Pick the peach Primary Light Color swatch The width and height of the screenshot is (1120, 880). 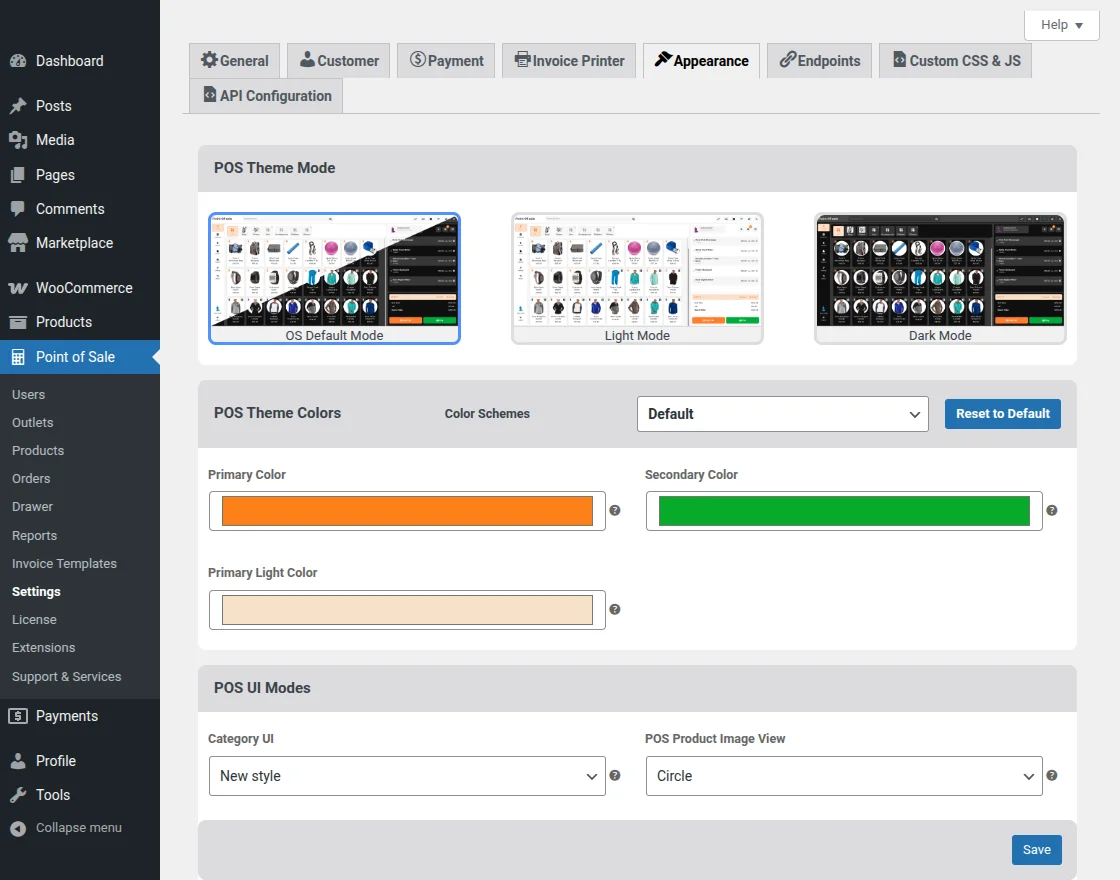(x=407, y=610)
